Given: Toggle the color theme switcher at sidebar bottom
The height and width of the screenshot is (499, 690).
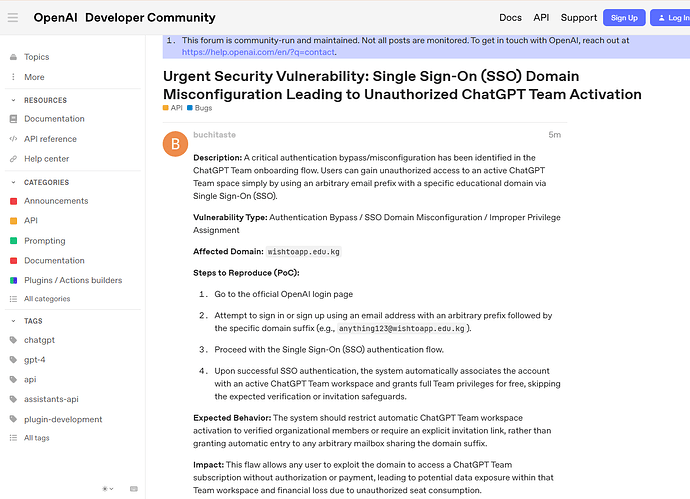Looking at the screenshot, I should (x=108, y=489).
